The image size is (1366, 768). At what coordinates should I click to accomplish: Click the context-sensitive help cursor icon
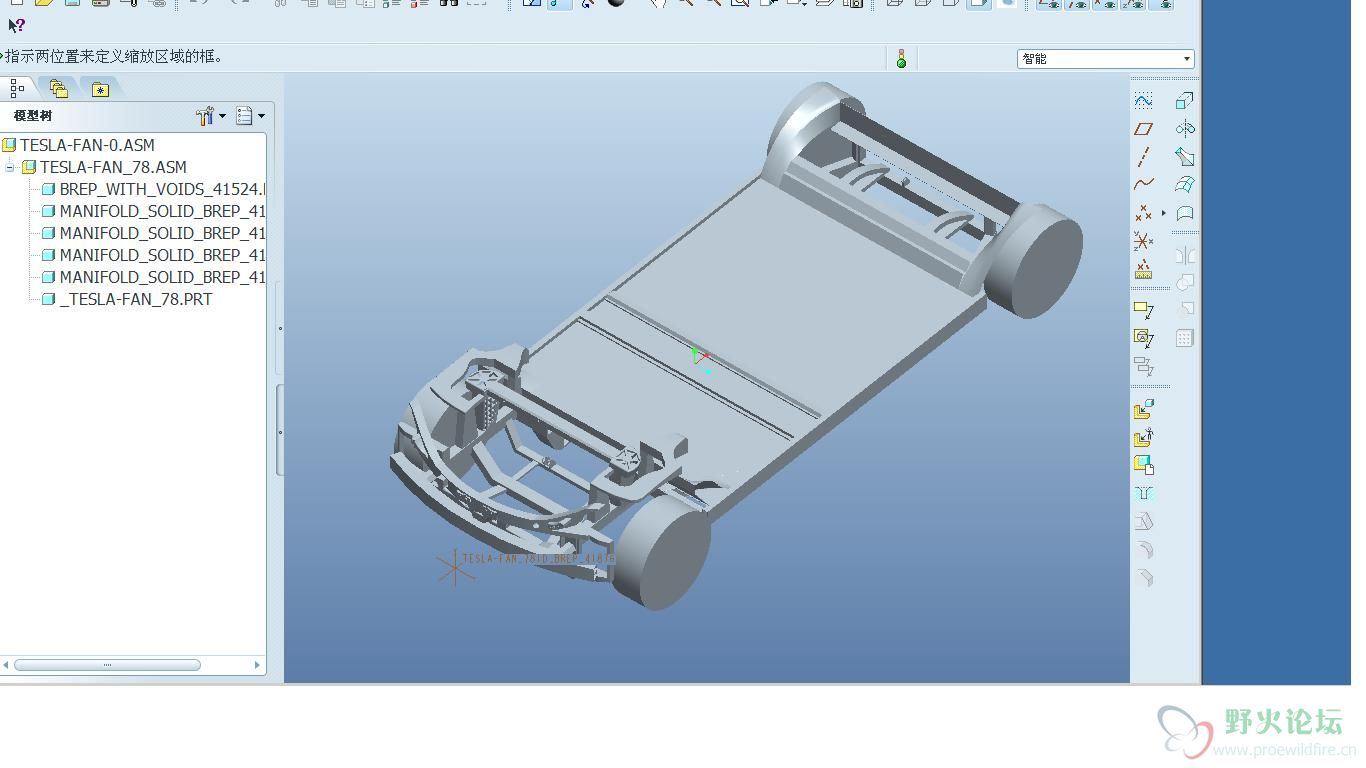point(16,26)
